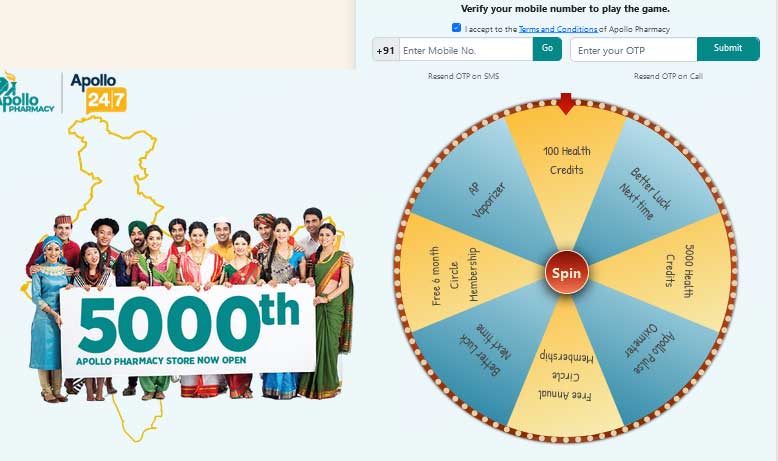The width and height of the screenshot is (778, 461).
Task: Select the 100 Health Credits wheel segment
Action: (x=566, y=161)
